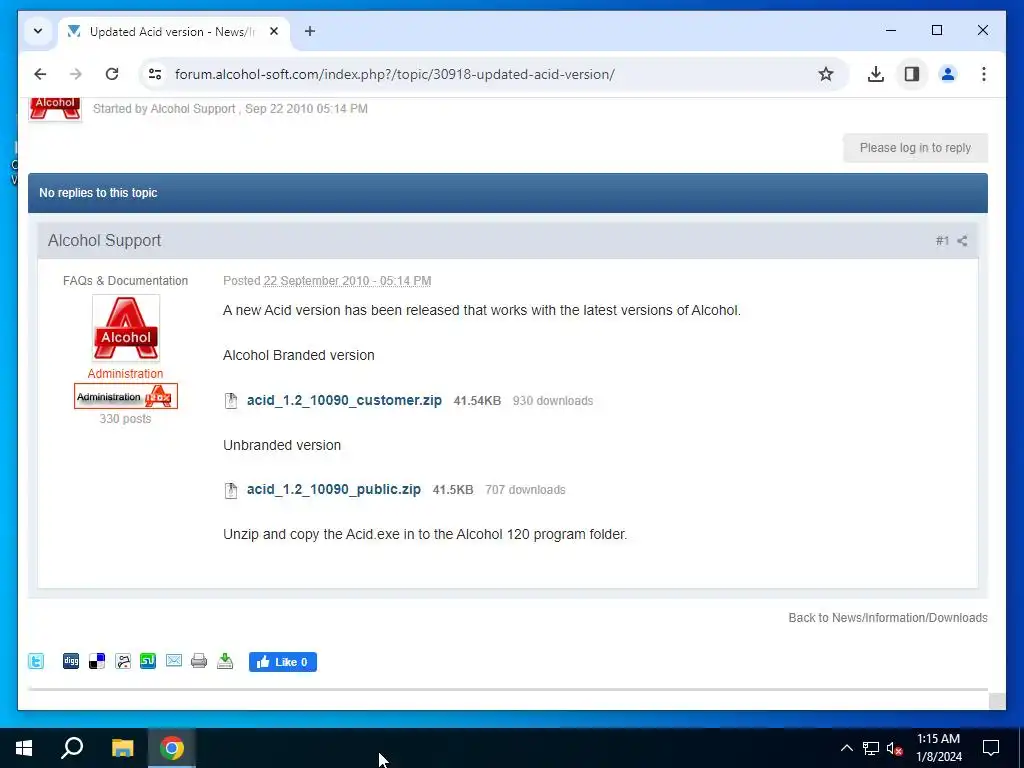Viewport: 1024px width, 768px height.
Task: Open Windows notification center
Action: pos(991,748)
